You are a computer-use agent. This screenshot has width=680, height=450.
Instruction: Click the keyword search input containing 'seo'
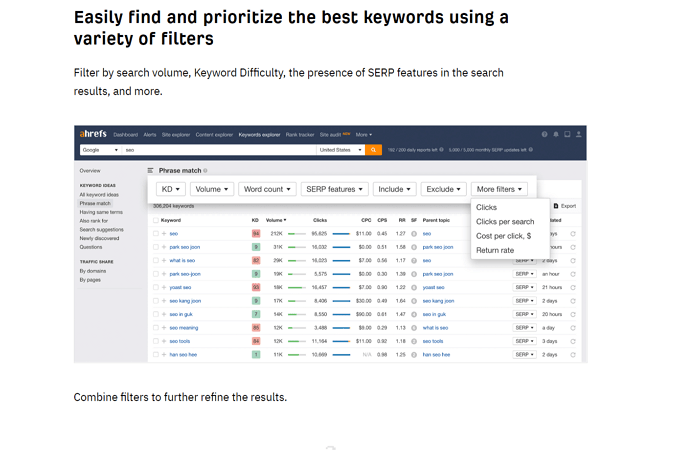click(219, 150)
